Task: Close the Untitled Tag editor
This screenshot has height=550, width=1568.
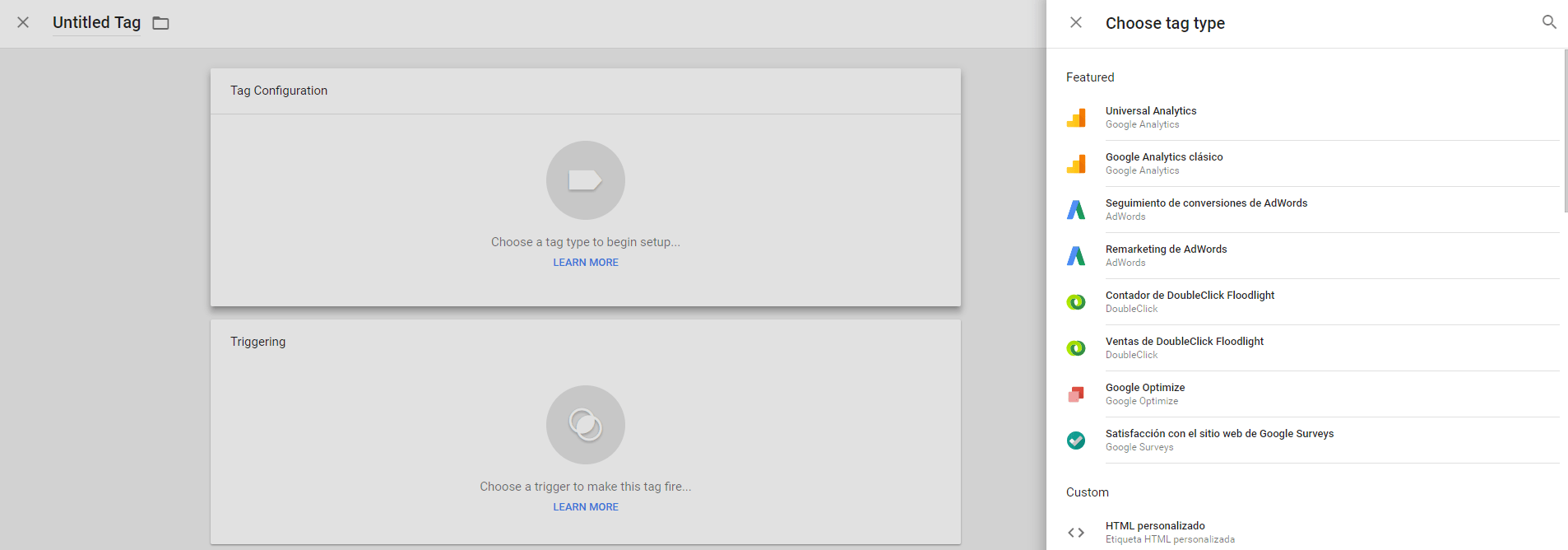Action: click(23, 22)
